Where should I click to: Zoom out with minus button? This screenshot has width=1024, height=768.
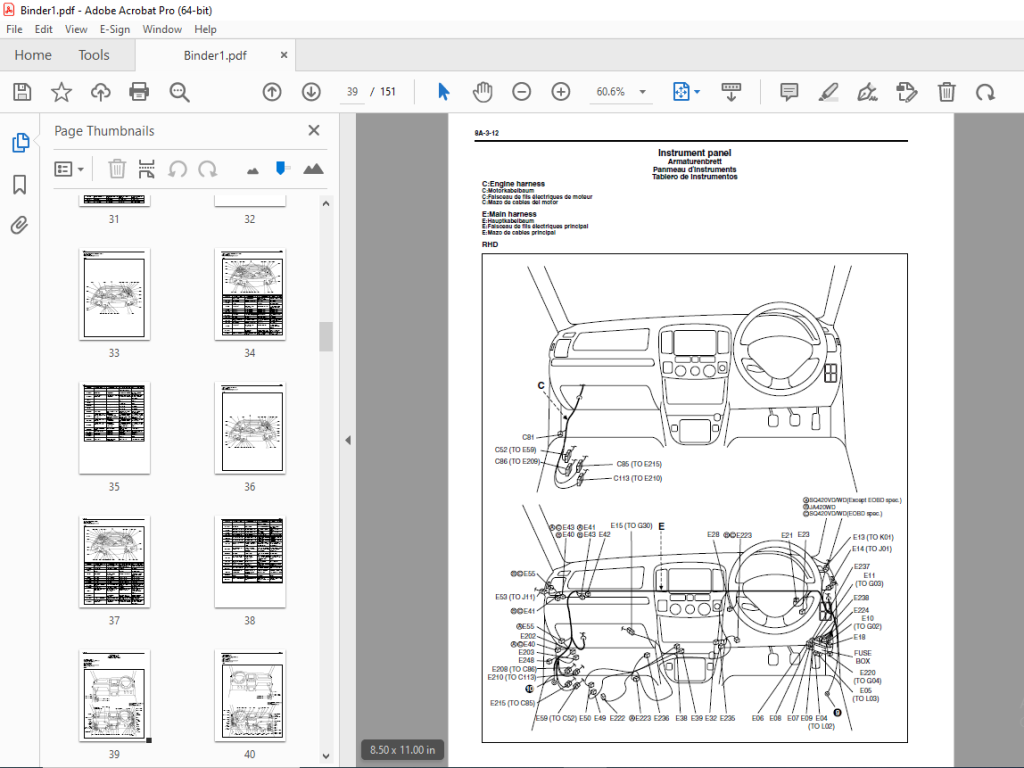click(521, 92)
